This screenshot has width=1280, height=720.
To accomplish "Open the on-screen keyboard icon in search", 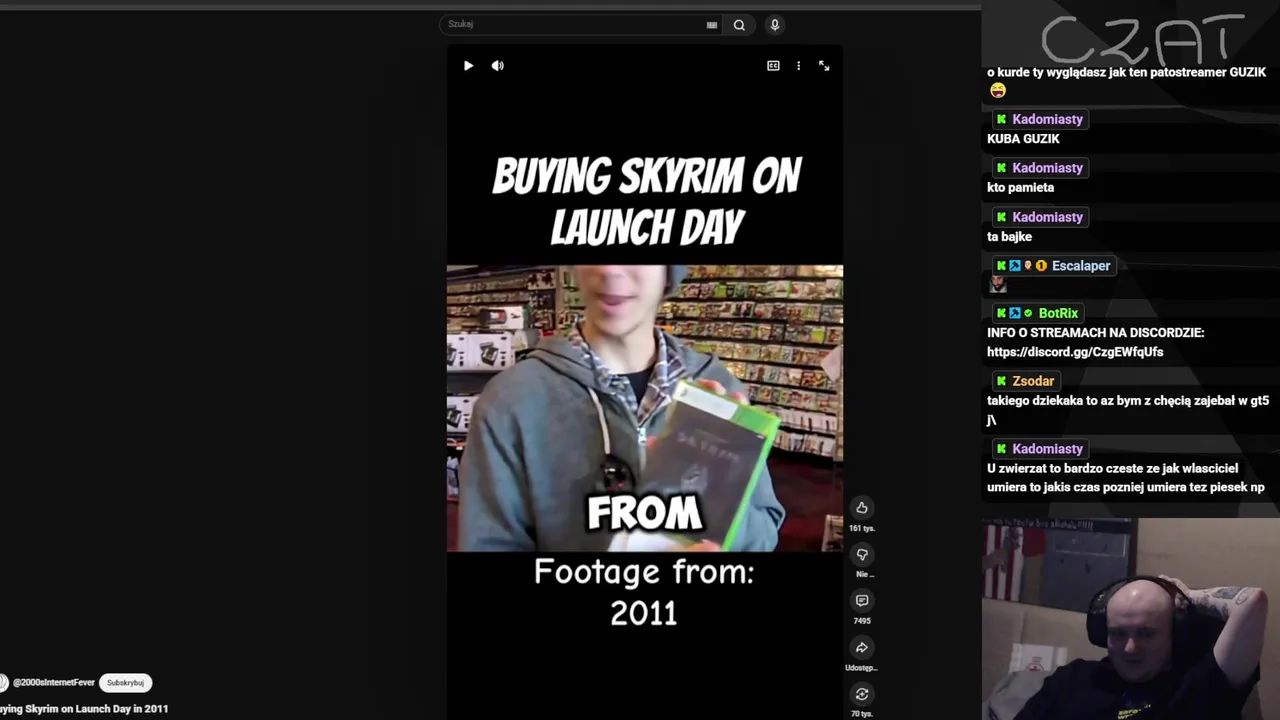I will (712, 25).
